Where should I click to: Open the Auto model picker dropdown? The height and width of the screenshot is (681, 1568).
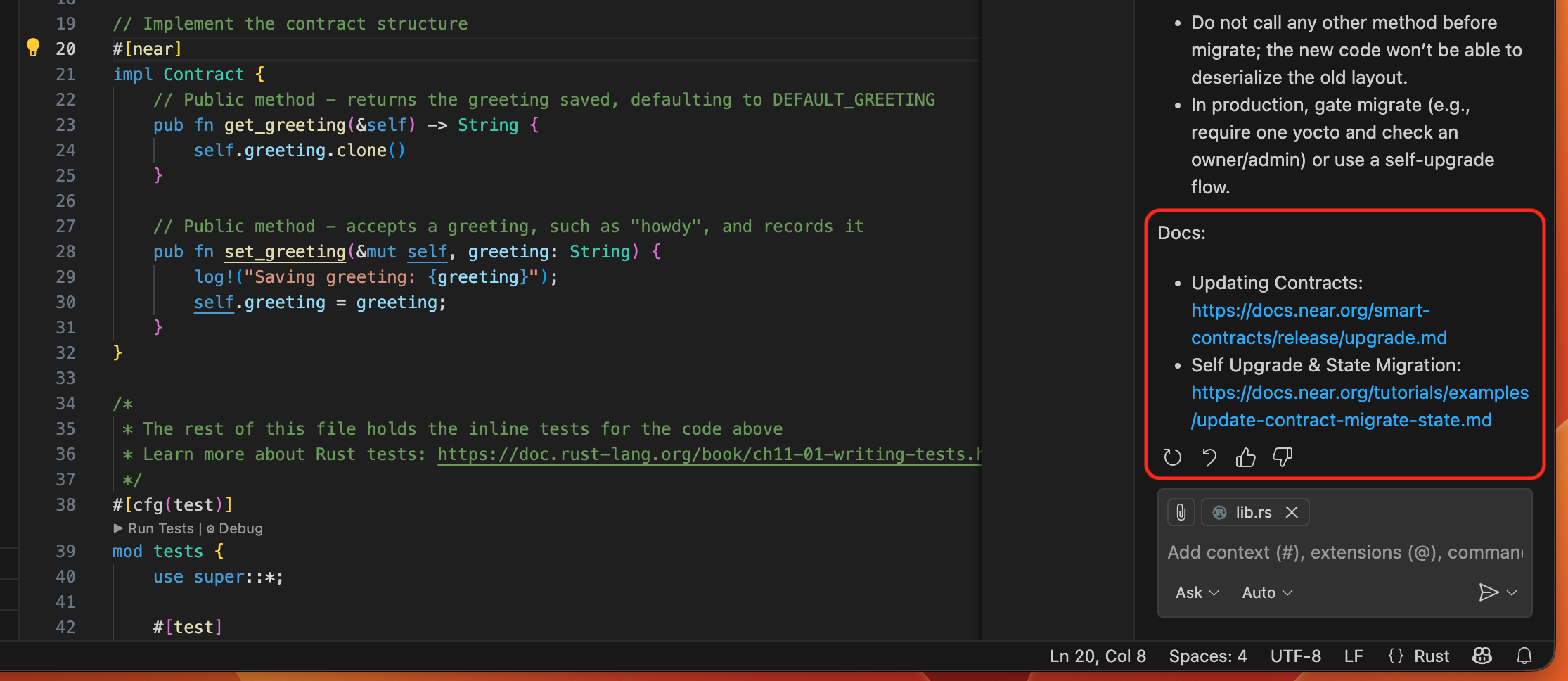[1266, 592]
